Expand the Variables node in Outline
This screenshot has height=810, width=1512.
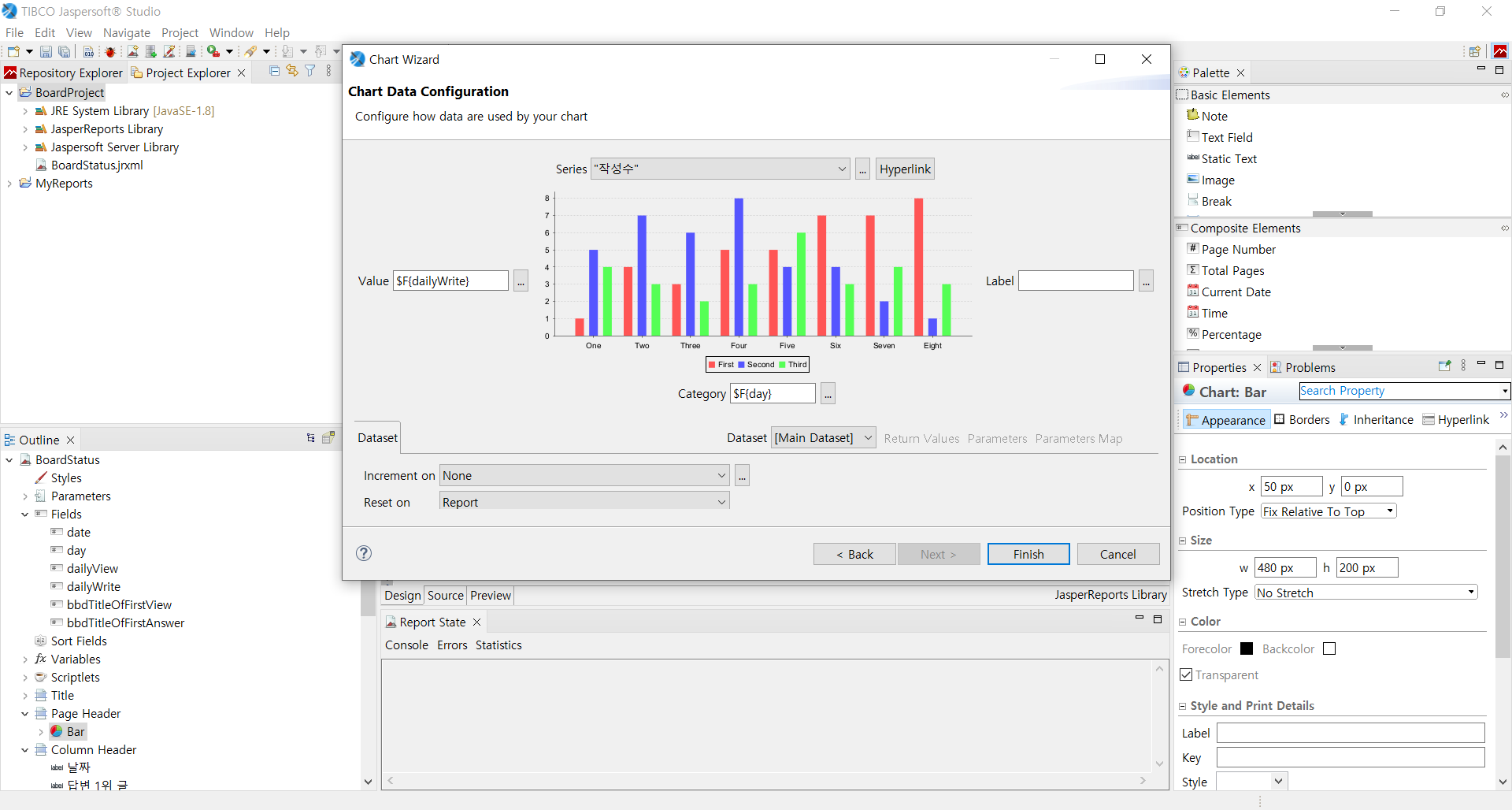point(25,660)
